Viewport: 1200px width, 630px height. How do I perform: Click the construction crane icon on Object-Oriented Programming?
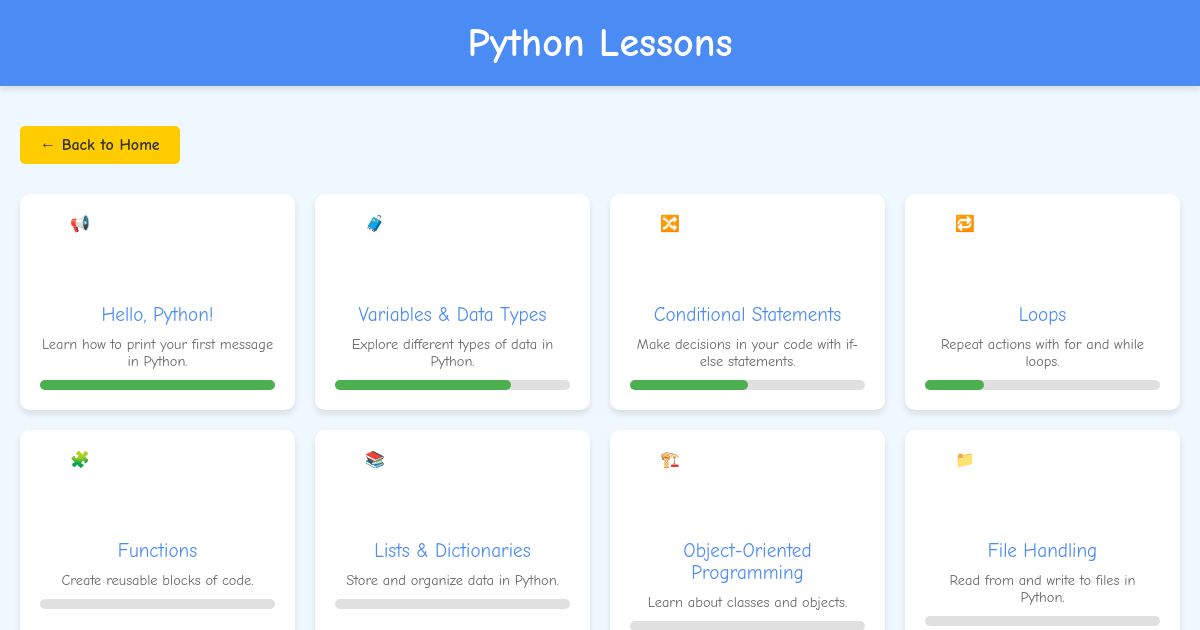[x=669, y=459]
